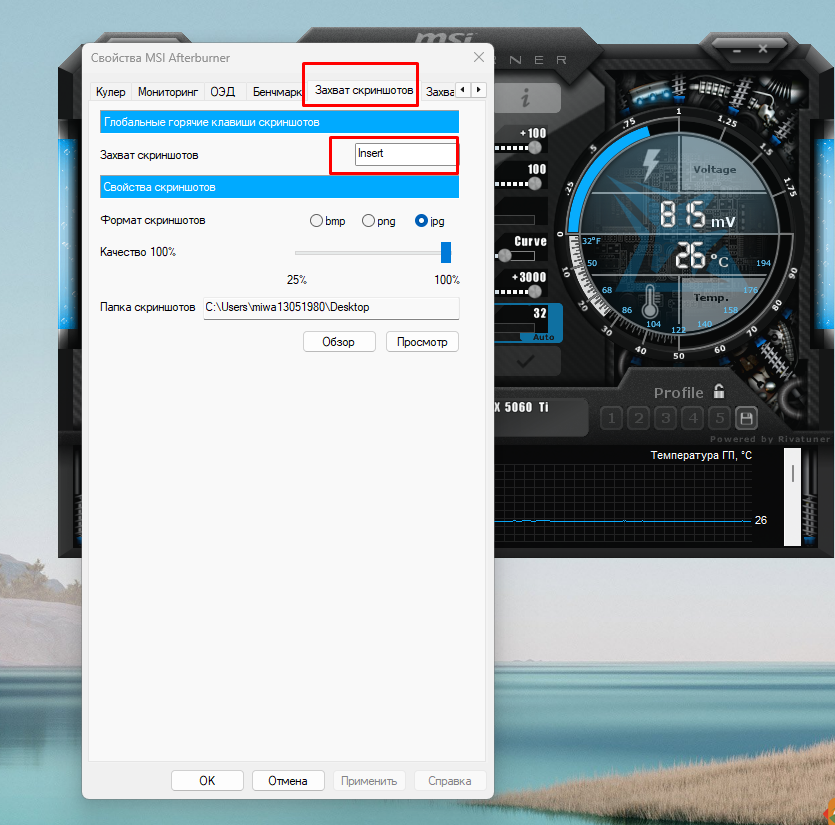
Task: Select png screenshot format
Action: click(379, 220)
